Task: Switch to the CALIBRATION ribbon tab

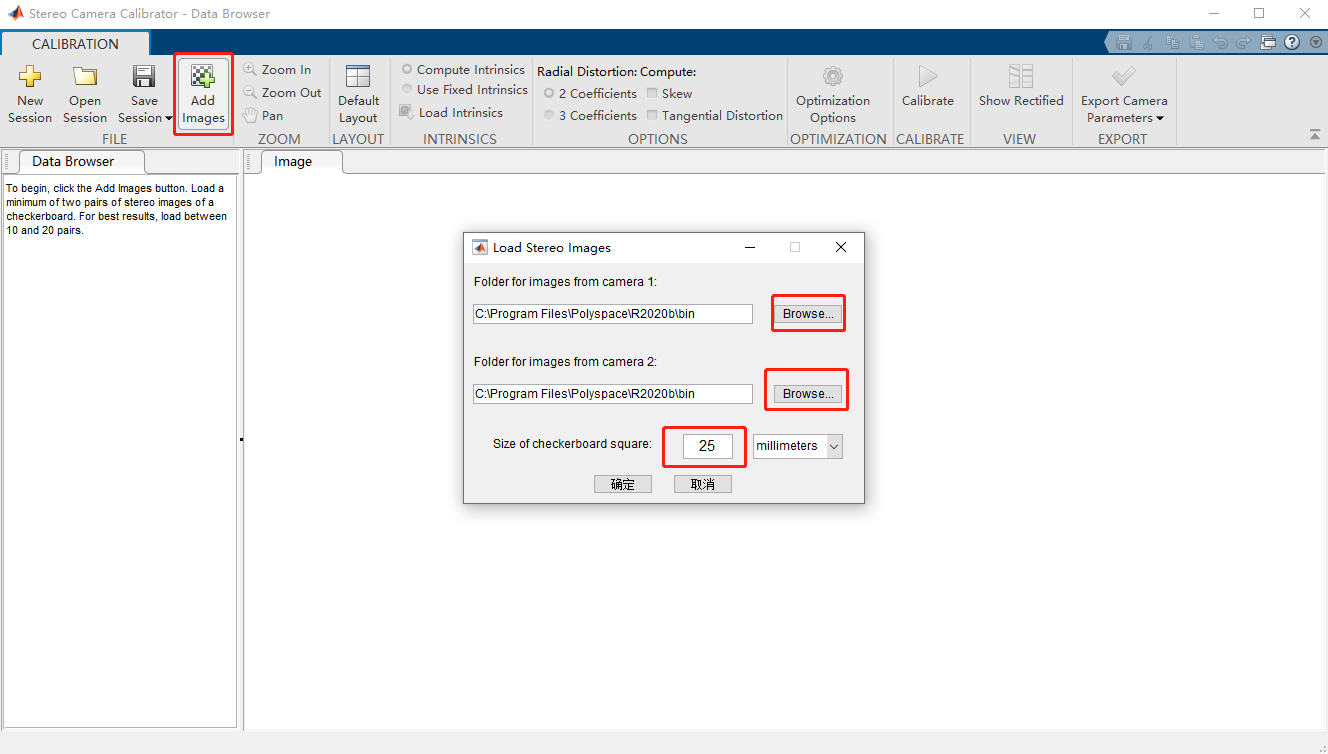Action: [75, 44]
